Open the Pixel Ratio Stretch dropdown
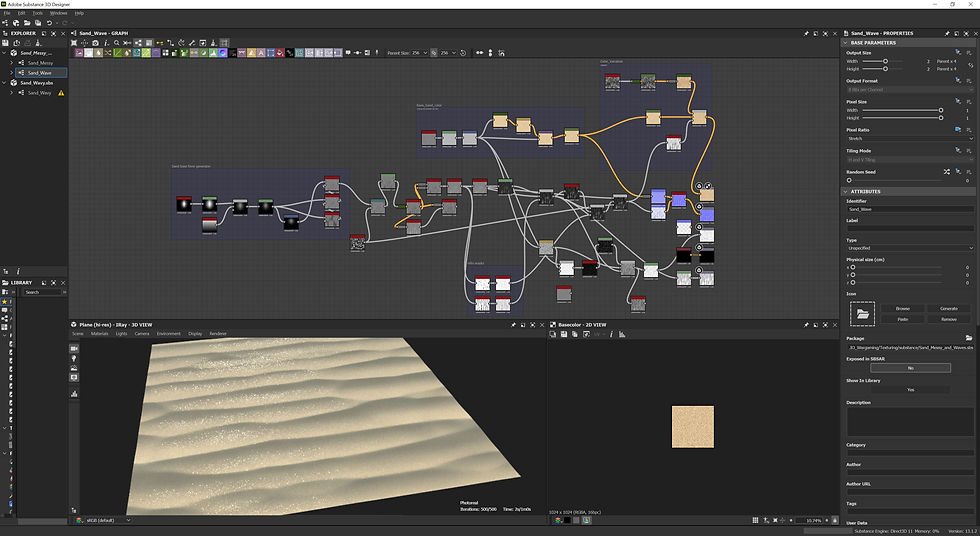Viewport: 980px width, 536px height. 910,139
